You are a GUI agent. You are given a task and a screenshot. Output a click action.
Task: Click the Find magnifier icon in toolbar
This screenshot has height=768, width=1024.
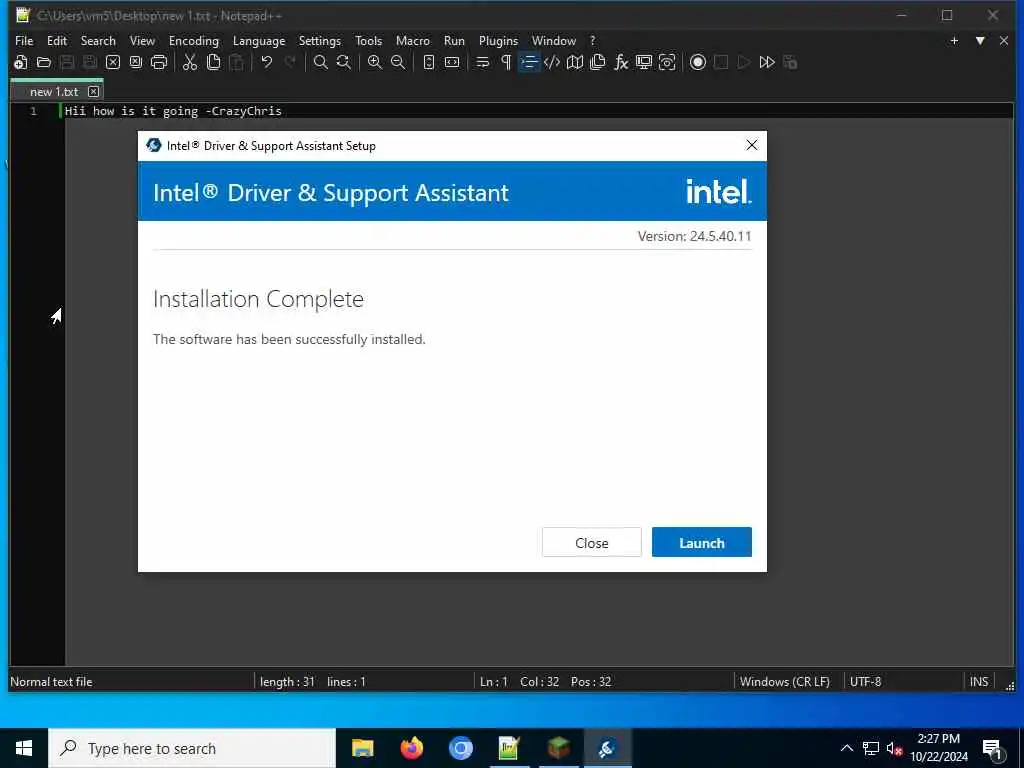tap(321, 62)
